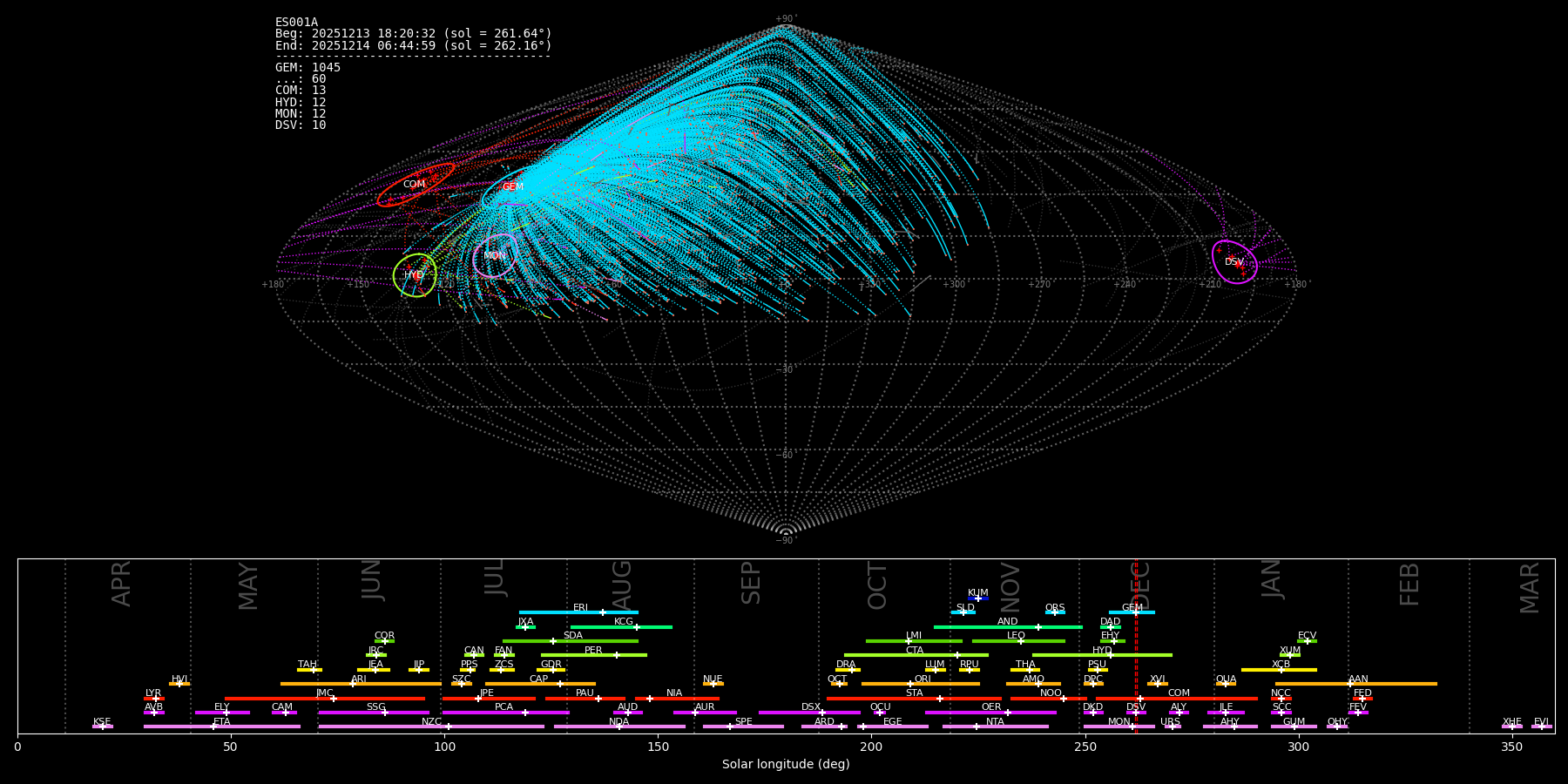
Task: Click the KCG shower bar label
Action: [x=624, y=622]
